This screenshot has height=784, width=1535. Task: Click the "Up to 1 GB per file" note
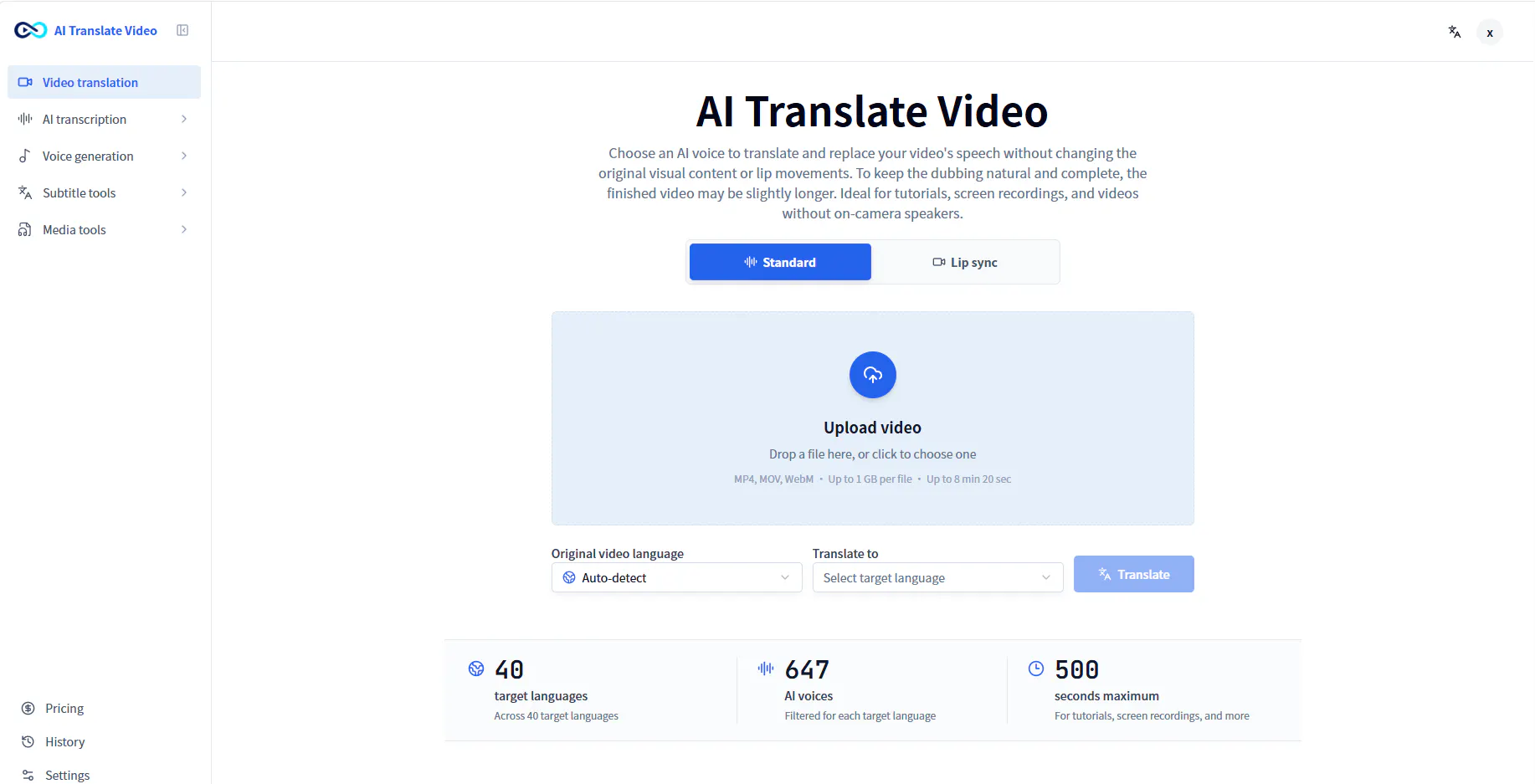tap(870, 479)
